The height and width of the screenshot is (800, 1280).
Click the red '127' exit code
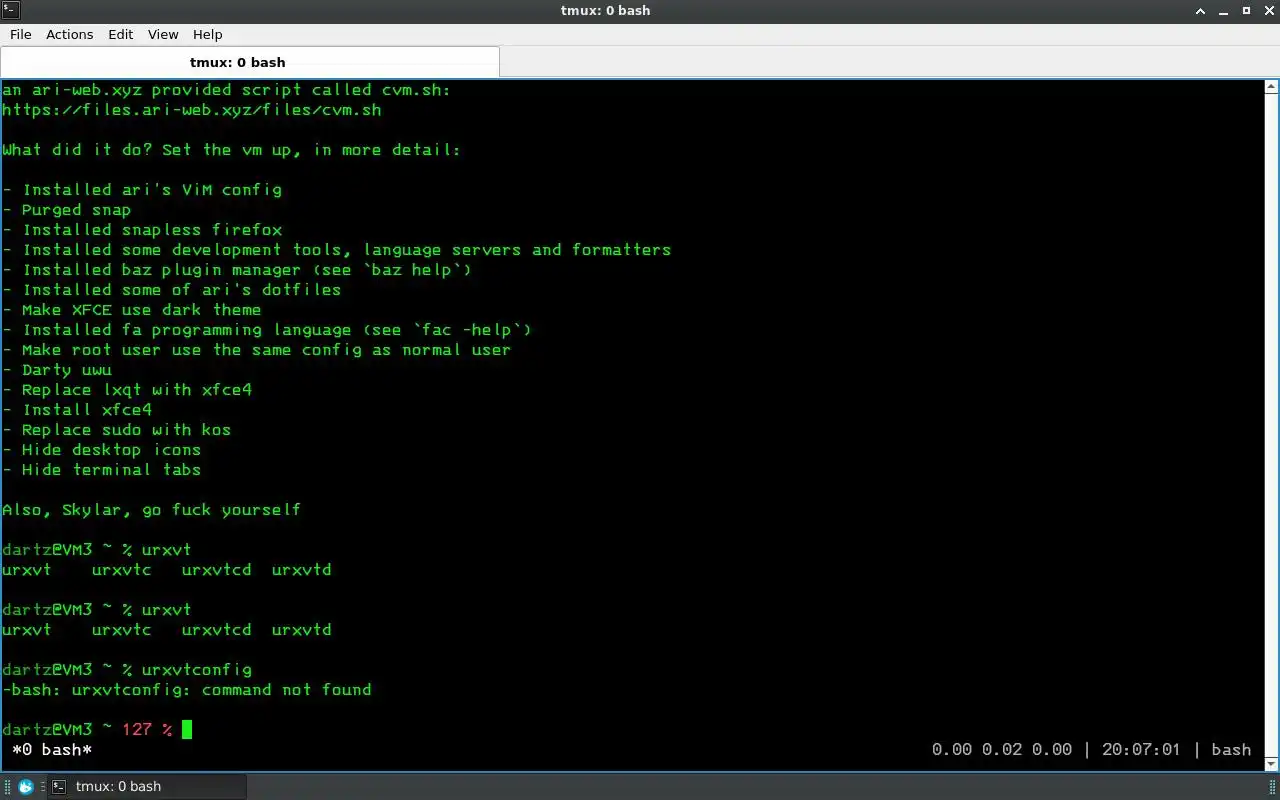tap(137, 730)
